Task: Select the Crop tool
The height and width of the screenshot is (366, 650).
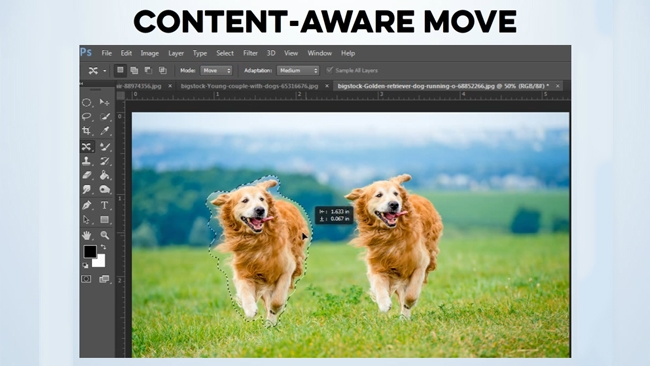Action: 87,131
